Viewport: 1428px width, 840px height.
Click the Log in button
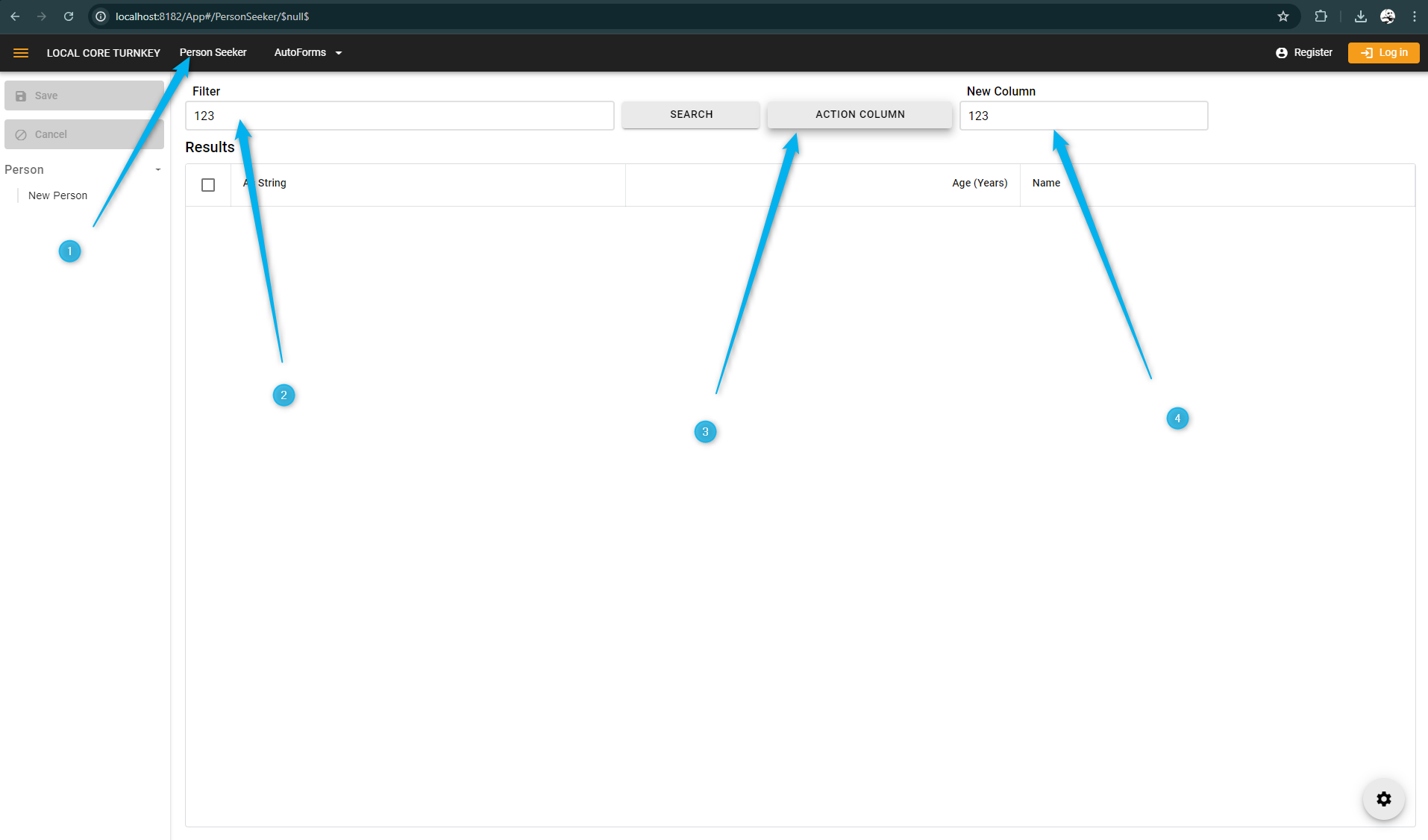(1383, 52)
